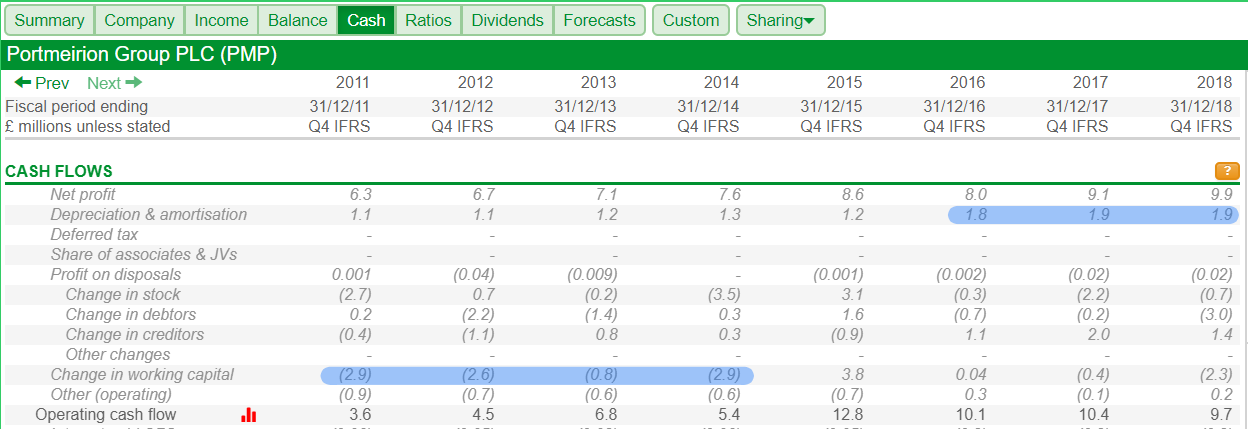Screen dimensions: 1248x429
Task: Select the 2011 column year header
Action: click(x=352, y=83)
